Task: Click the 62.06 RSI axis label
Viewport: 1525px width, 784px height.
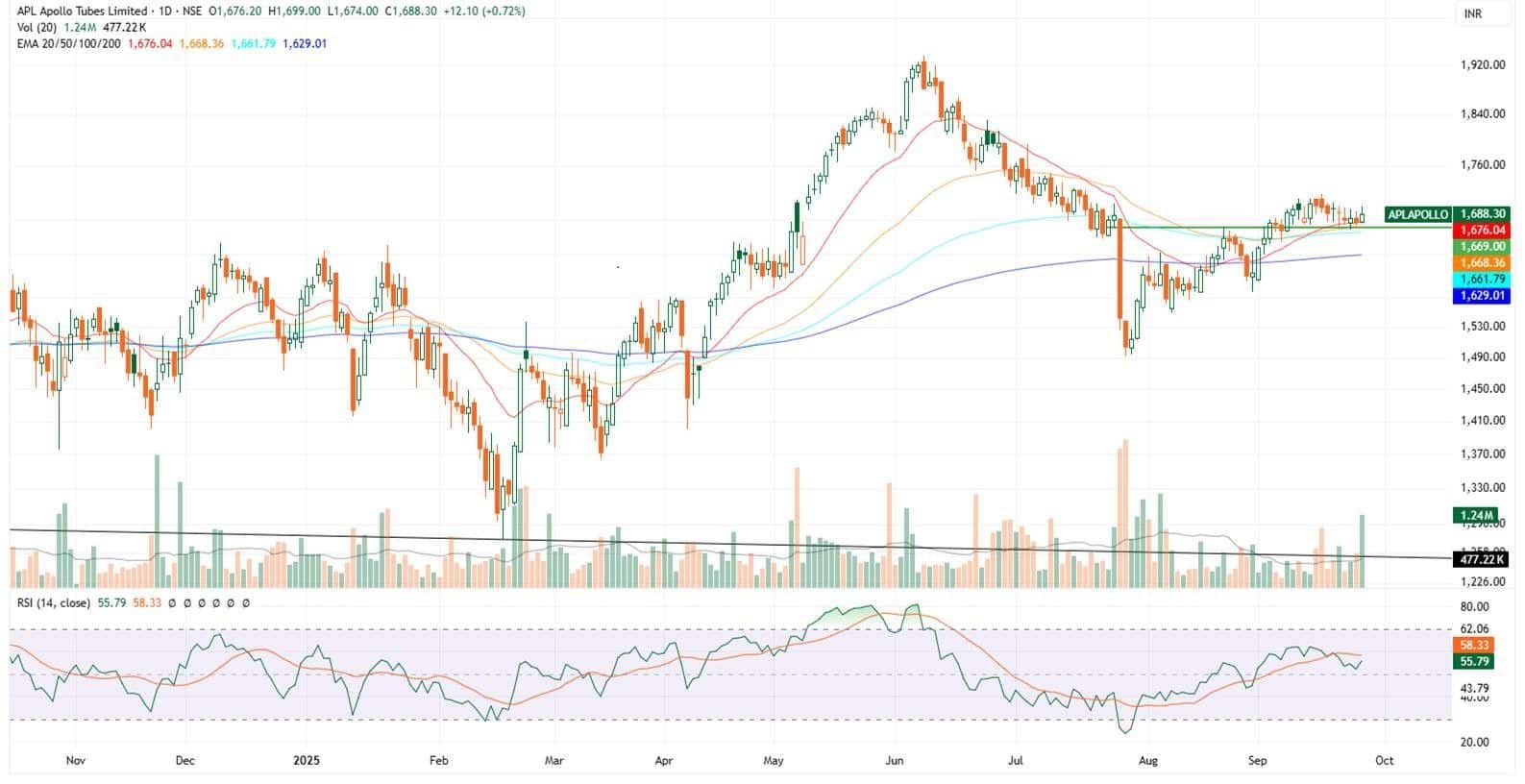Action: 1475,630
